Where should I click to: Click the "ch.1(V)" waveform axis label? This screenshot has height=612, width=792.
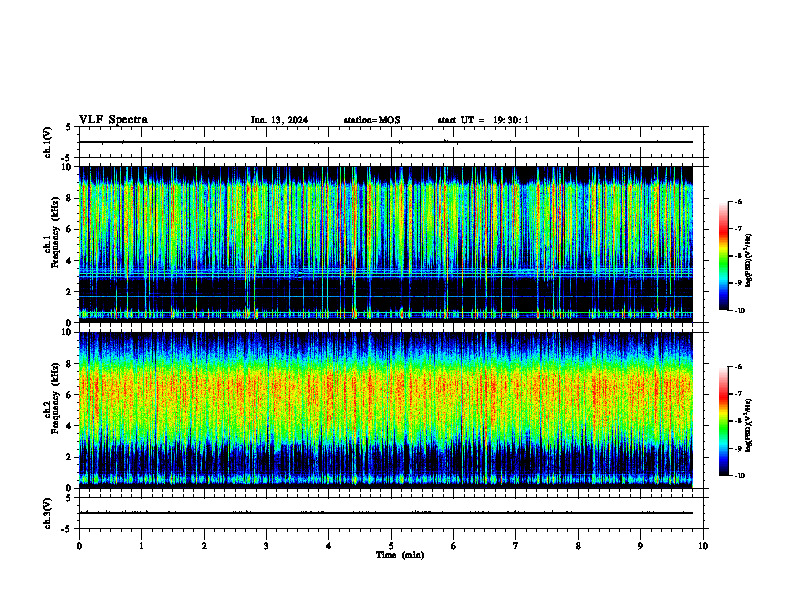pos(48,142)
